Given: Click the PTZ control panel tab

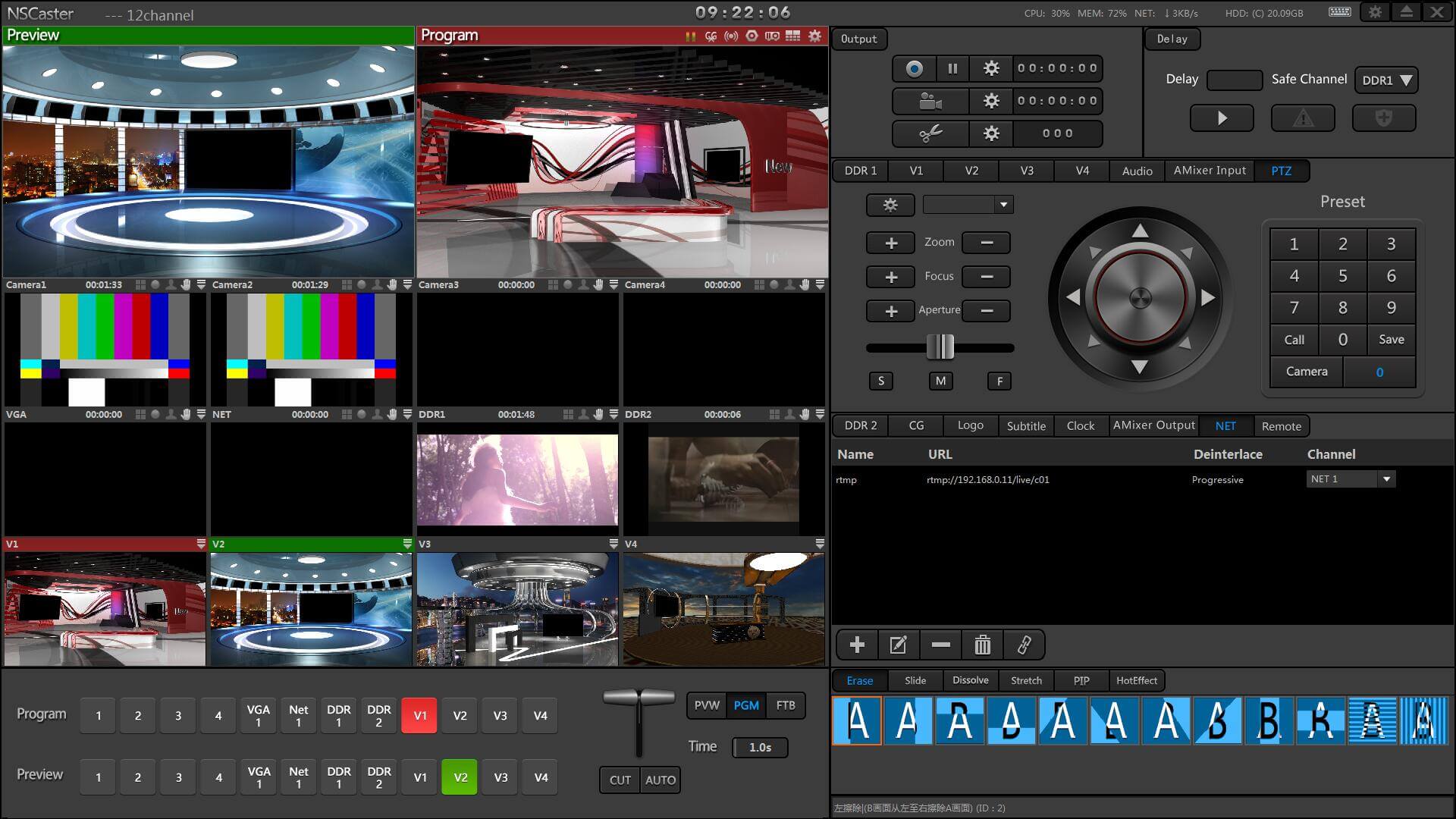Looking at the screenshot, I should point(1281,170).
